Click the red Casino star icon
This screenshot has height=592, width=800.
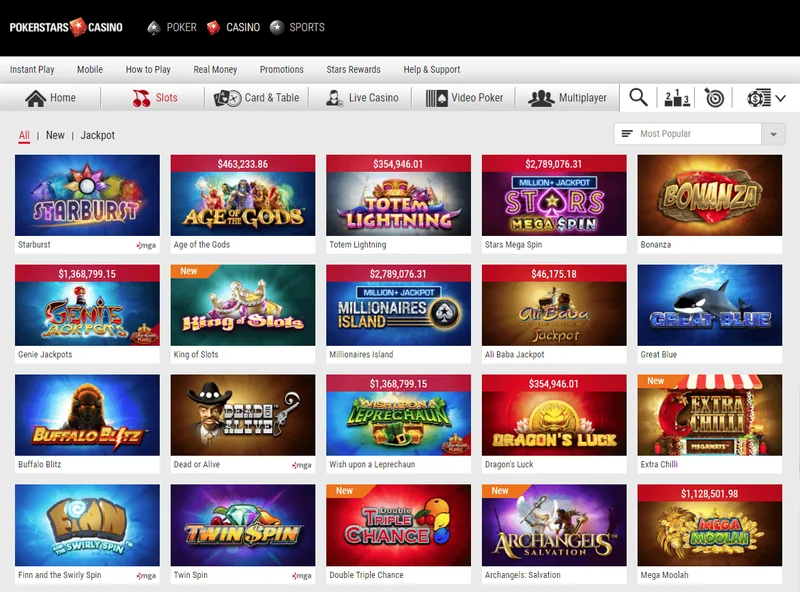(213, 28)
